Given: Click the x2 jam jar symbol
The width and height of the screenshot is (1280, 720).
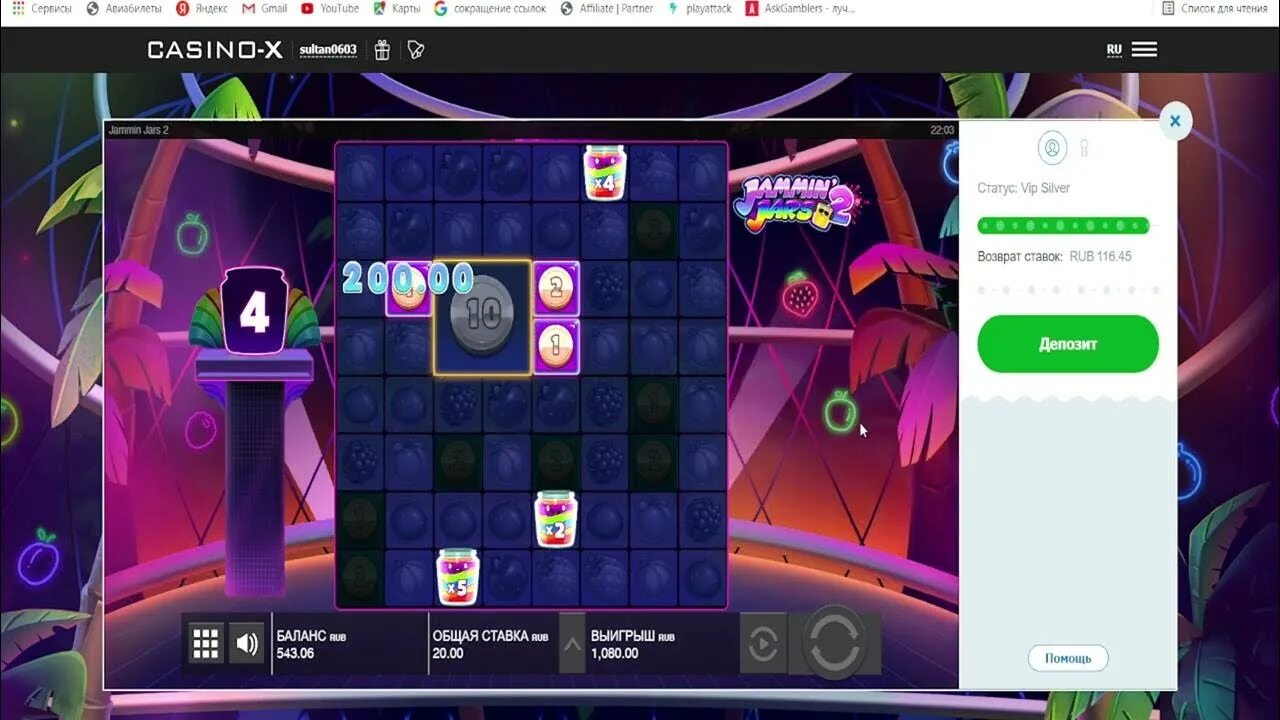Looking at the screenshot, I should [x=556, y=519].
